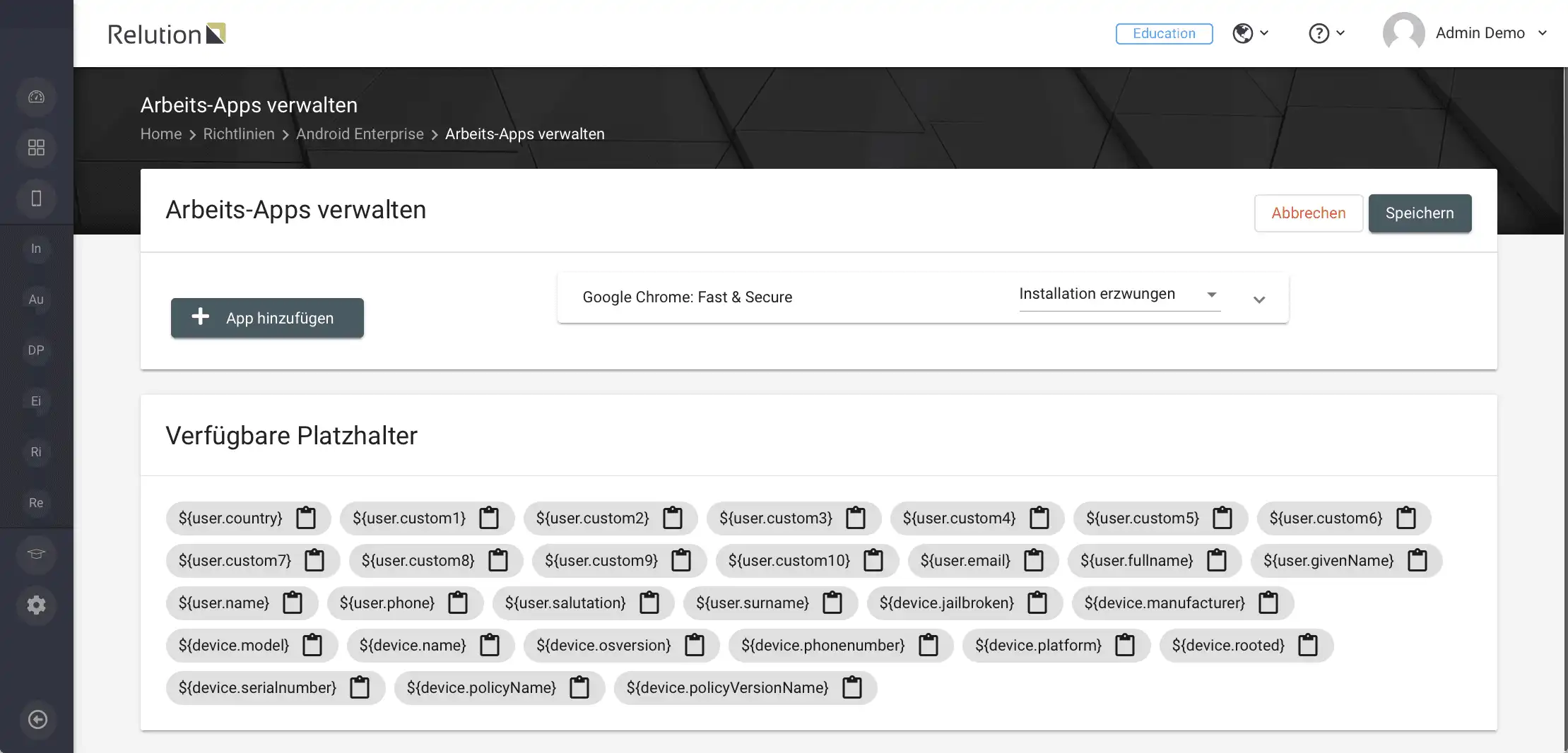Copy the ${user.custom3} placeholder
Image resolution: width=1568 pixels, height=753 pixels.
pyautogui.click(x=856, y=518)
